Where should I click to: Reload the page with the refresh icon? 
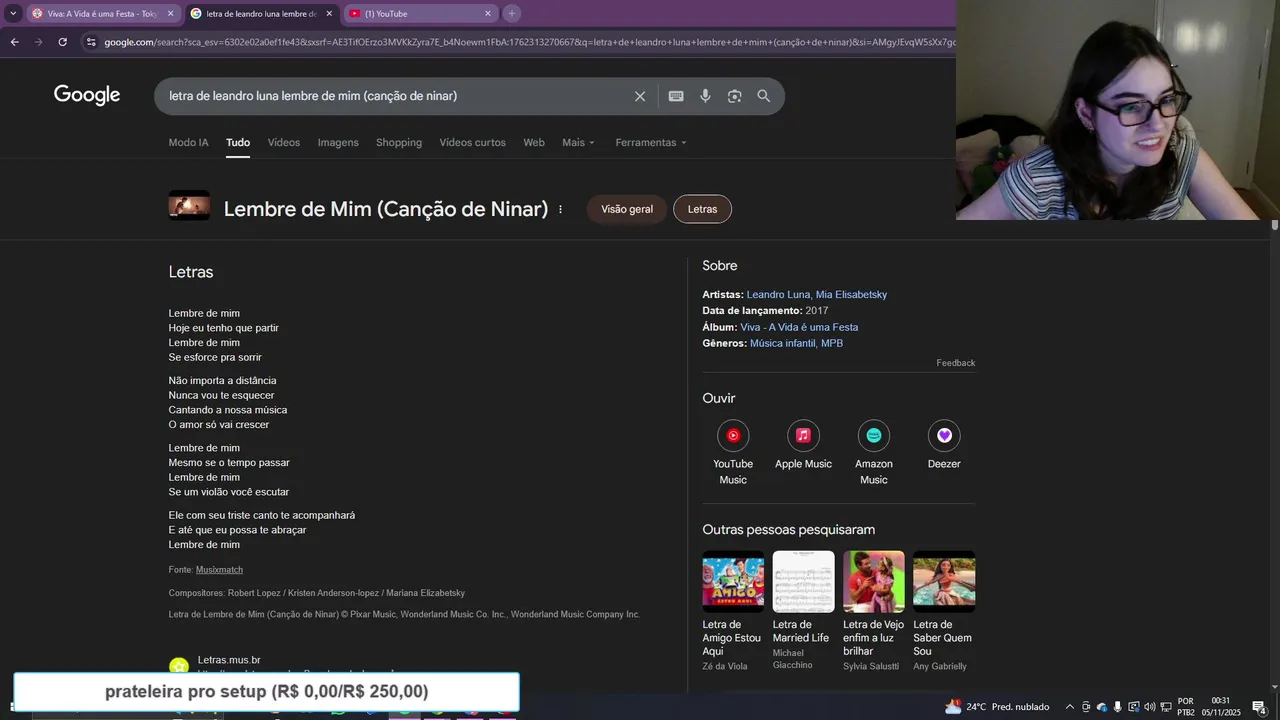tap(62, 42)
